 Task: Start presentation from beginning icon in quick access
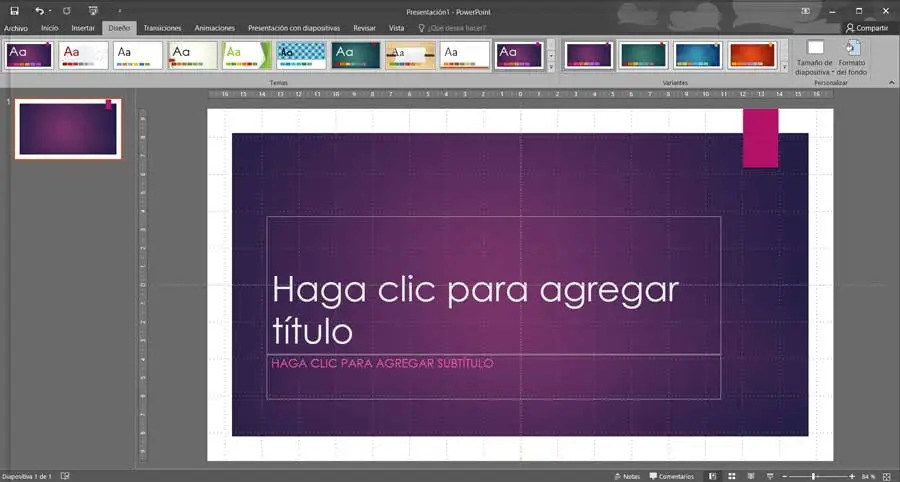(93, 11)
